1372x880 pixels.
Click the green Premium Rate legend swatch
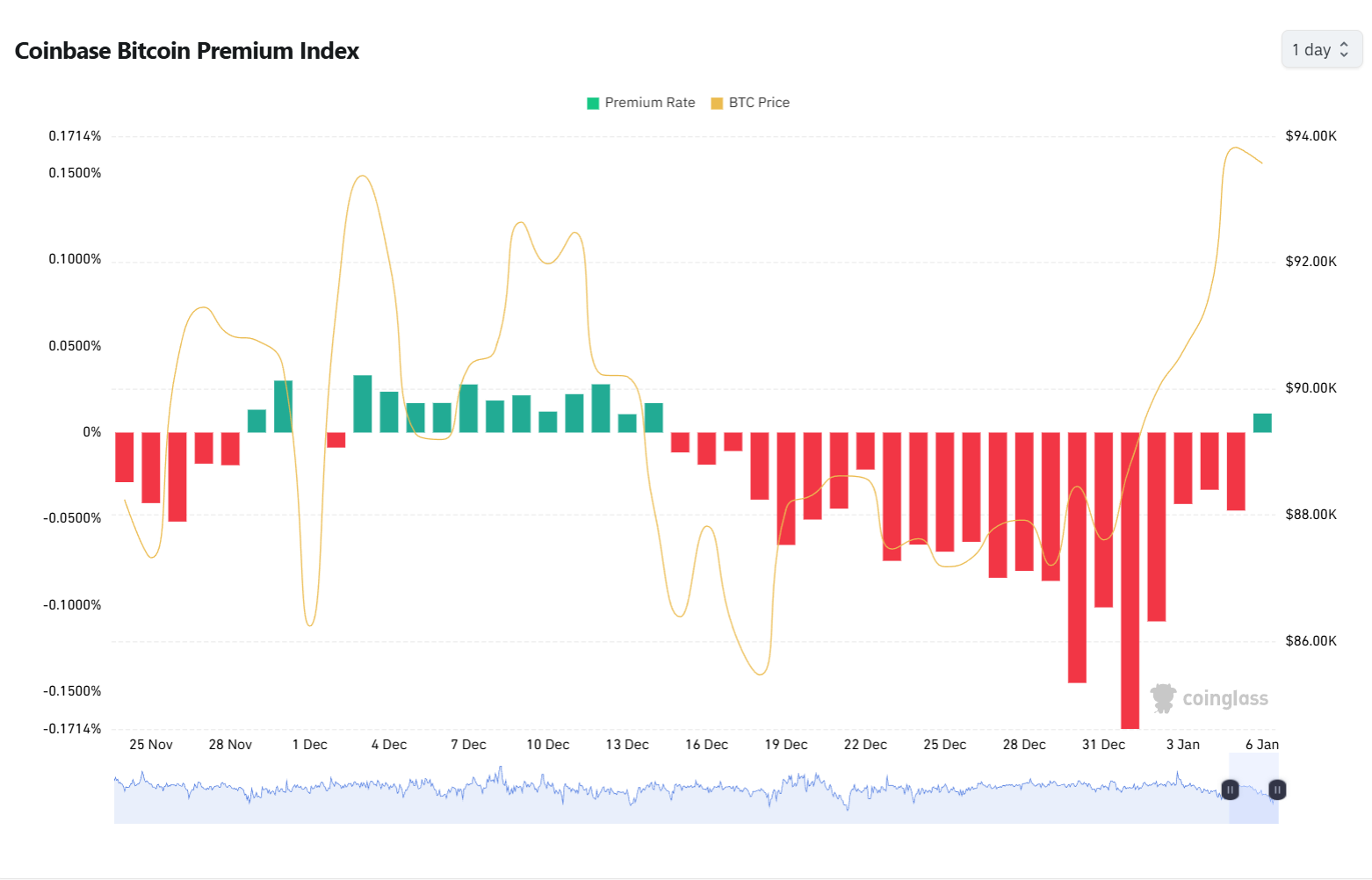[x=593, y=103]
